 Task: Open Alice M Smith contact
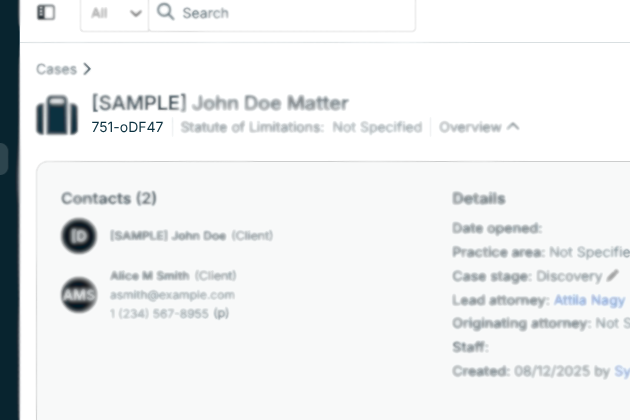(x=149, y=275)
